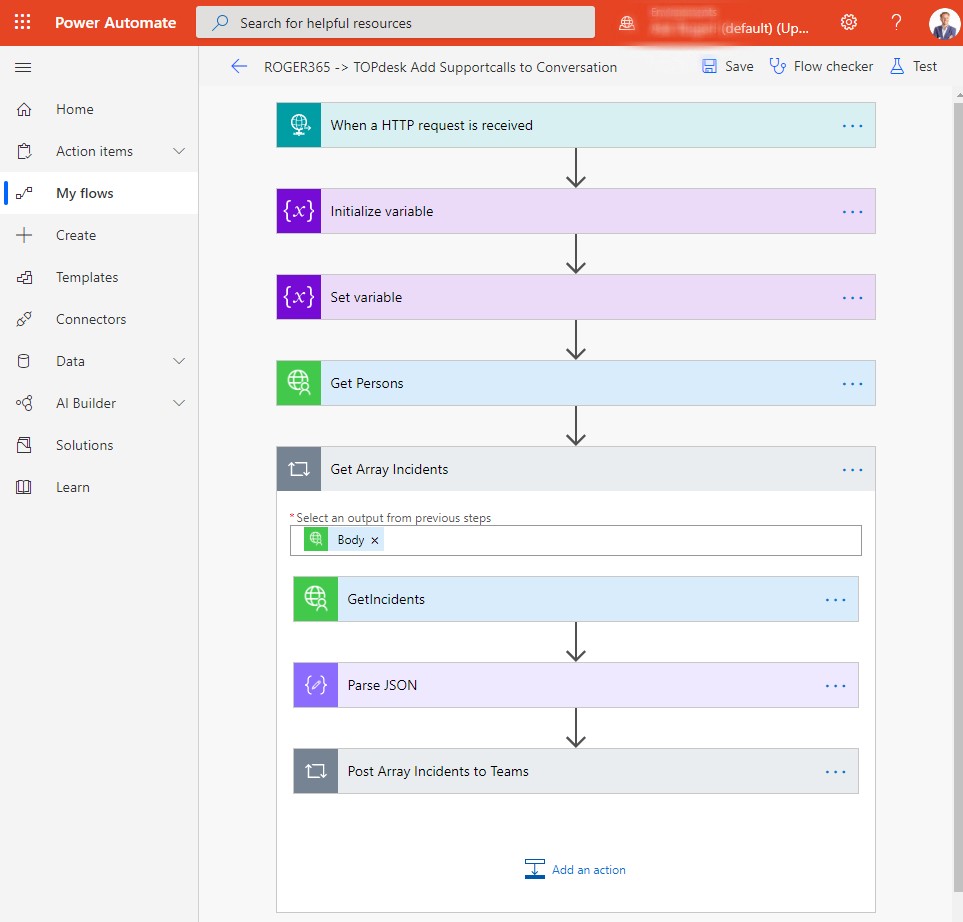
Task: Run the Flow checker
Action: [x=820, y=67]
